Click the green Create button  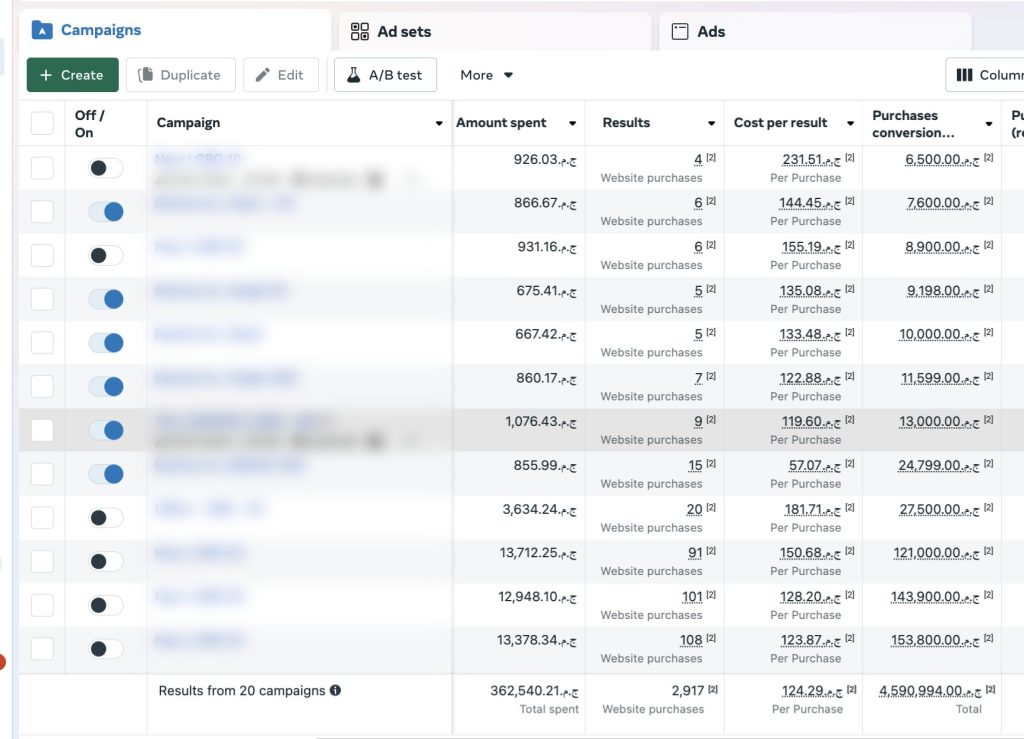(72, 75)
